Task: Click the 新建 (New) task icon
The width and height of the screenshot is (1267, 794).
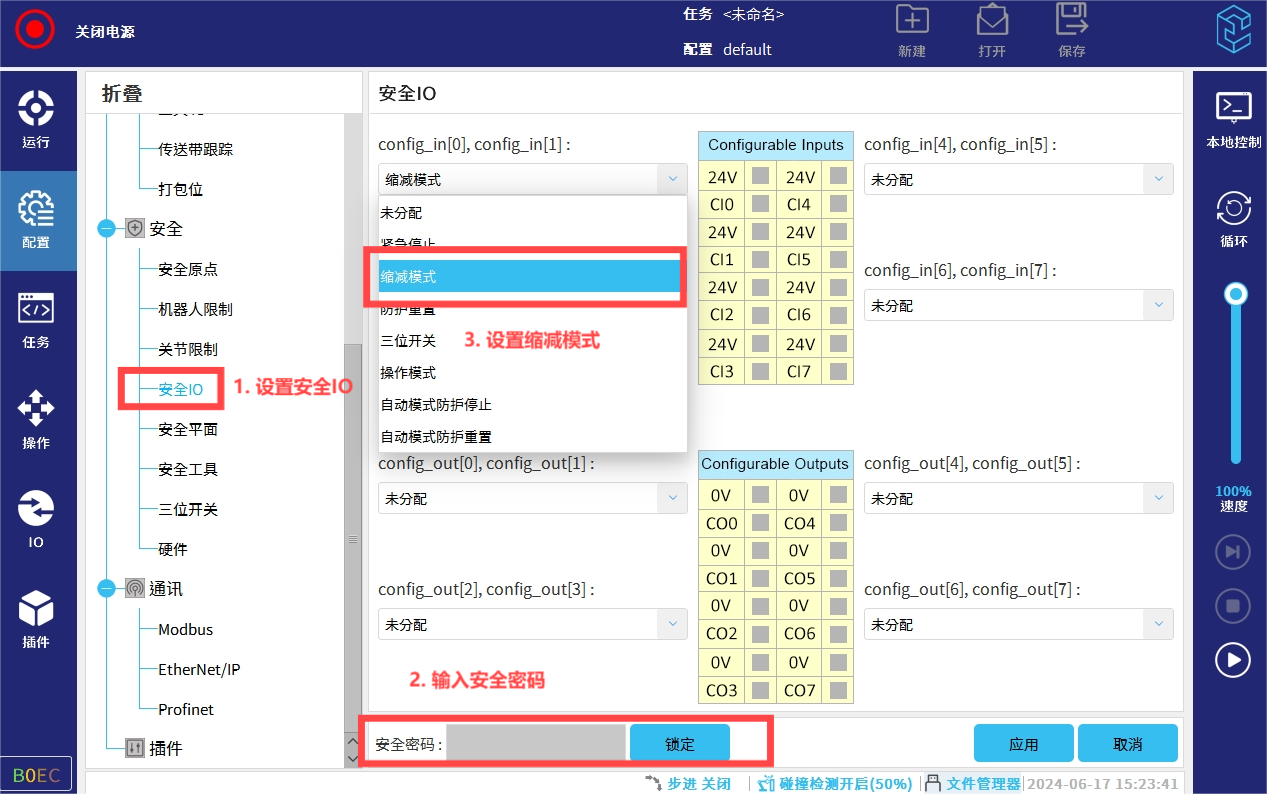Action: point(911,30)
